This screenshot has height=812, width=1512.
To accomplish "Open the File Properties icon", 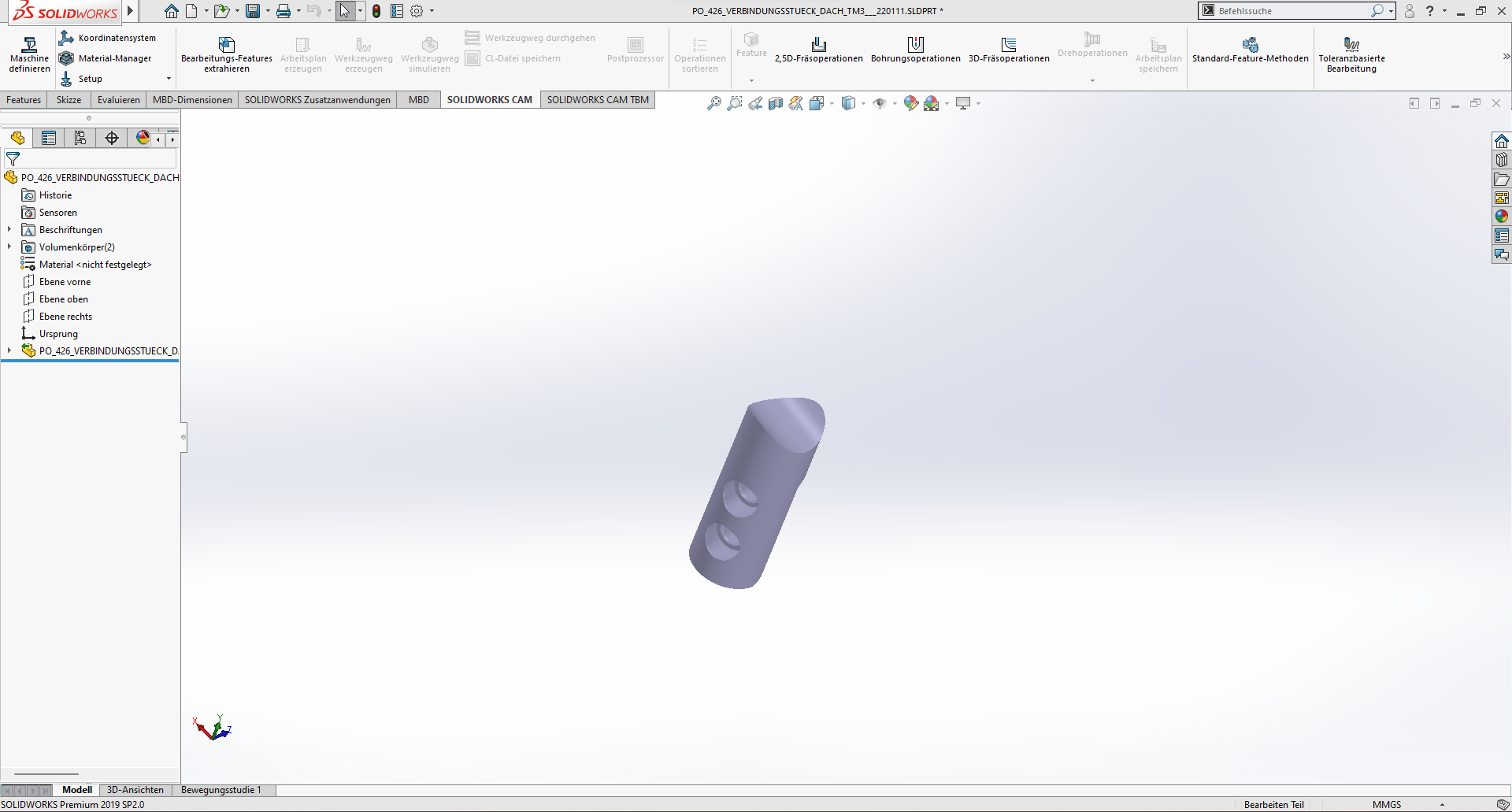I will [397, 11].
